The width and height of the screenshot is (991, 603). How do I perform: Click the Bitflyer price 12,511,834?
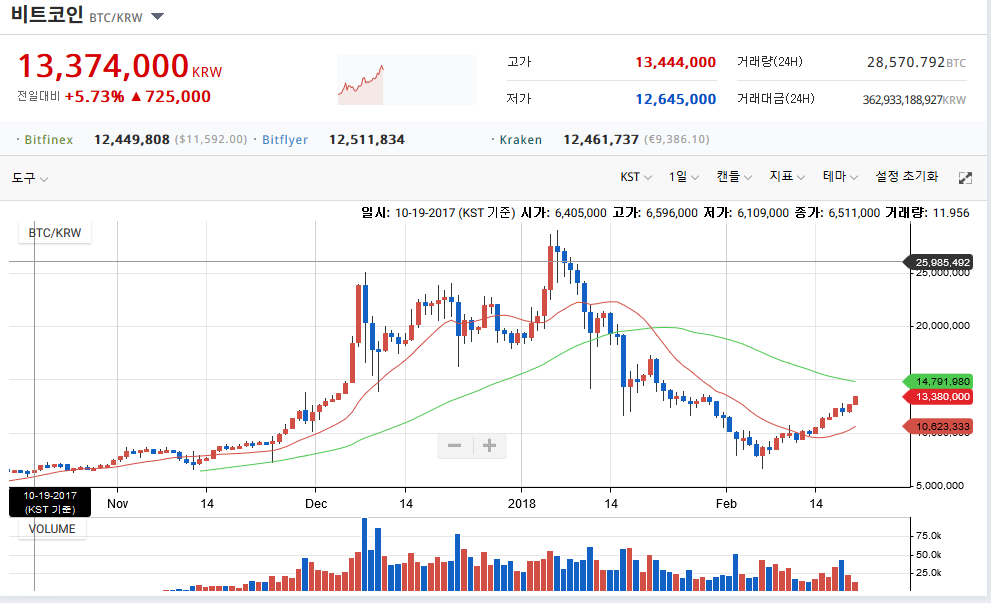[x=367, y=140]
